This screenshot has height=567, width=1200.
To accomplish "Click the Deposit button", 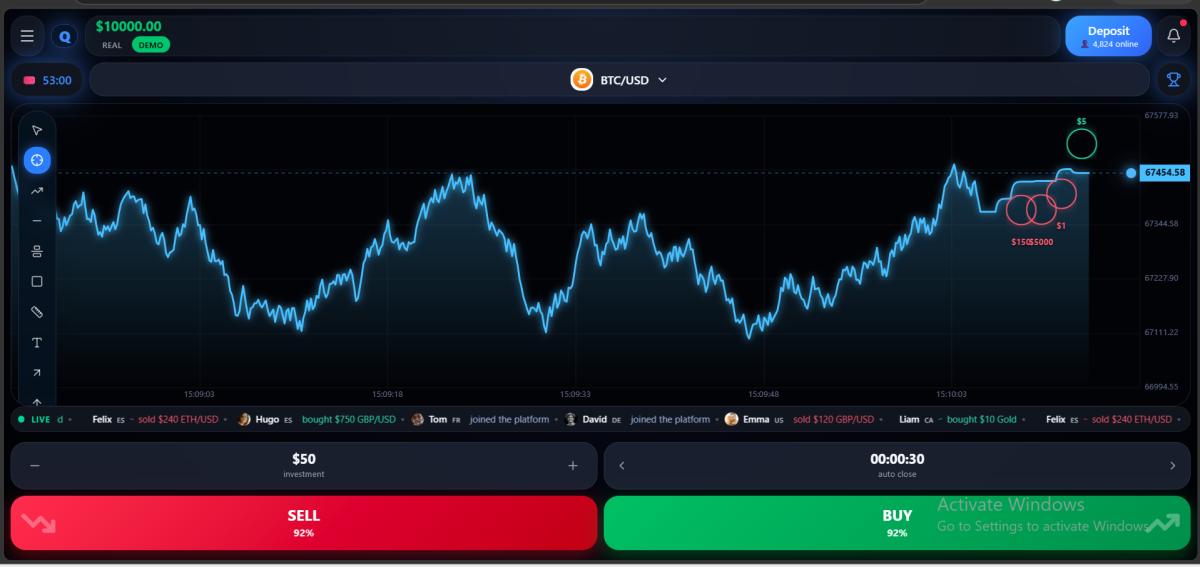I will click(1108, 36).
